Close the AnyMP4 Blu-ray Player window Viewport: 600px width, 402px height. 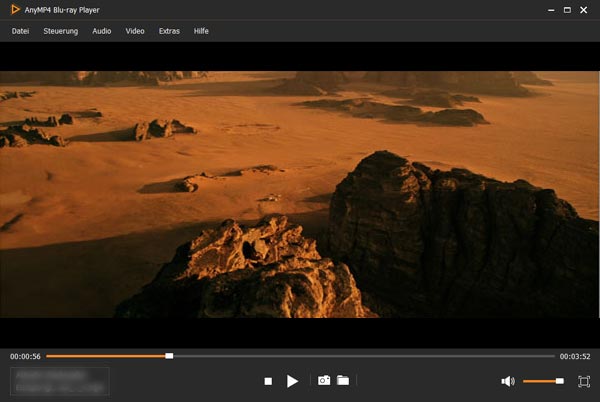point(584,10)
